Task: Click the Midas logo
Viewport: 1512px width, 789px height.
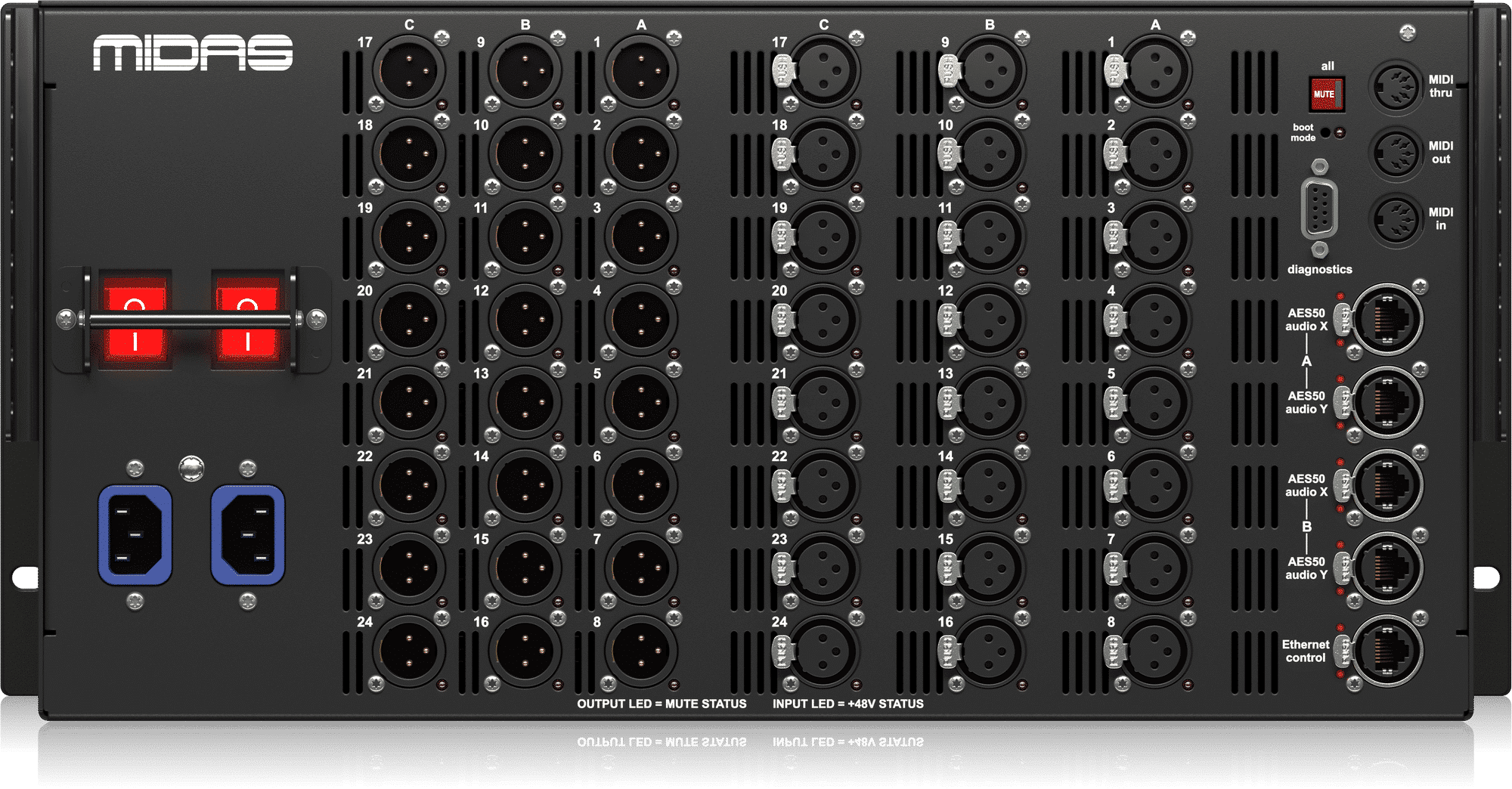Action: [193, 53]
